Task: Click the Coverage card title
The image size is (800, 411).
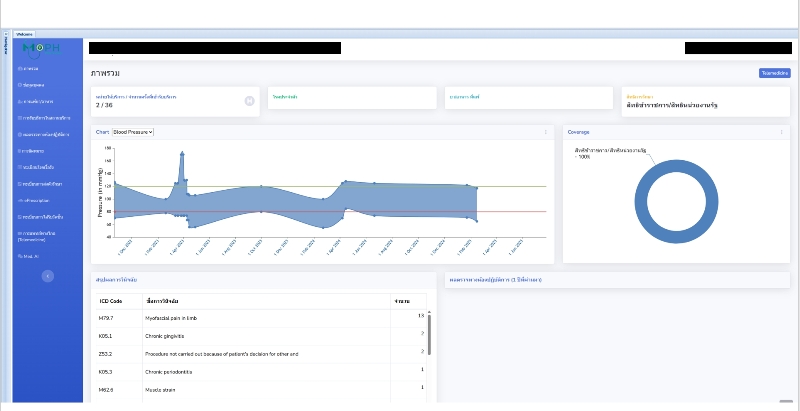Action: (579, 132)
